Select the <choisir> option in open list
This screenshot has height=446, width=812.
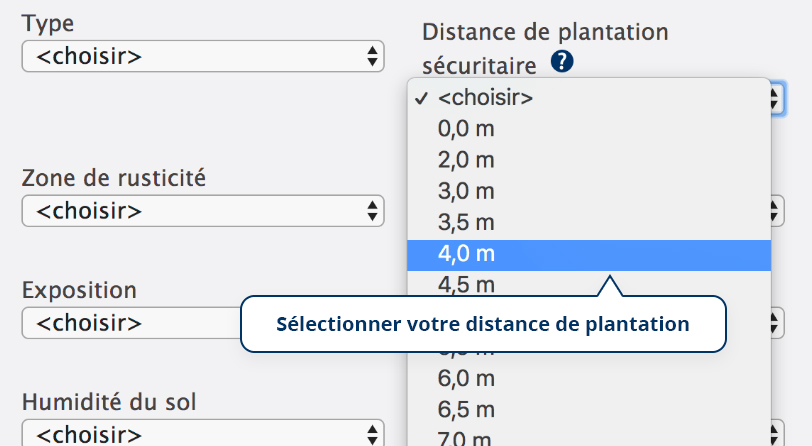pyautogui.click(x=485, y=98)
